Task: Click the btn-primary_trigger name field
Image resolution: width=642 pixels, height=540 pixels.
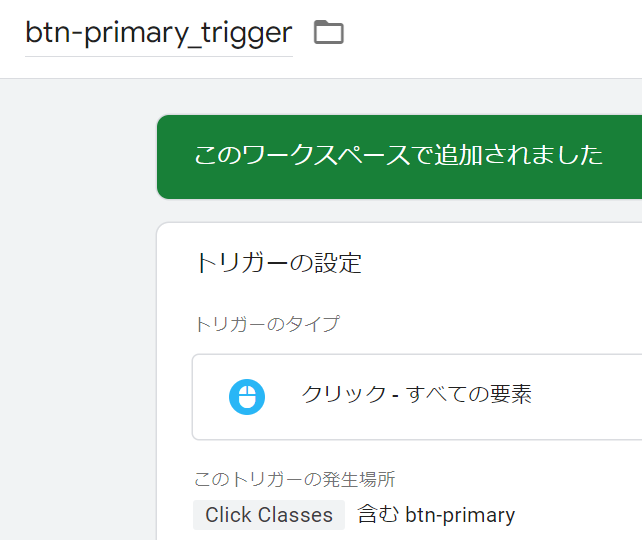Action: [158, 33]
